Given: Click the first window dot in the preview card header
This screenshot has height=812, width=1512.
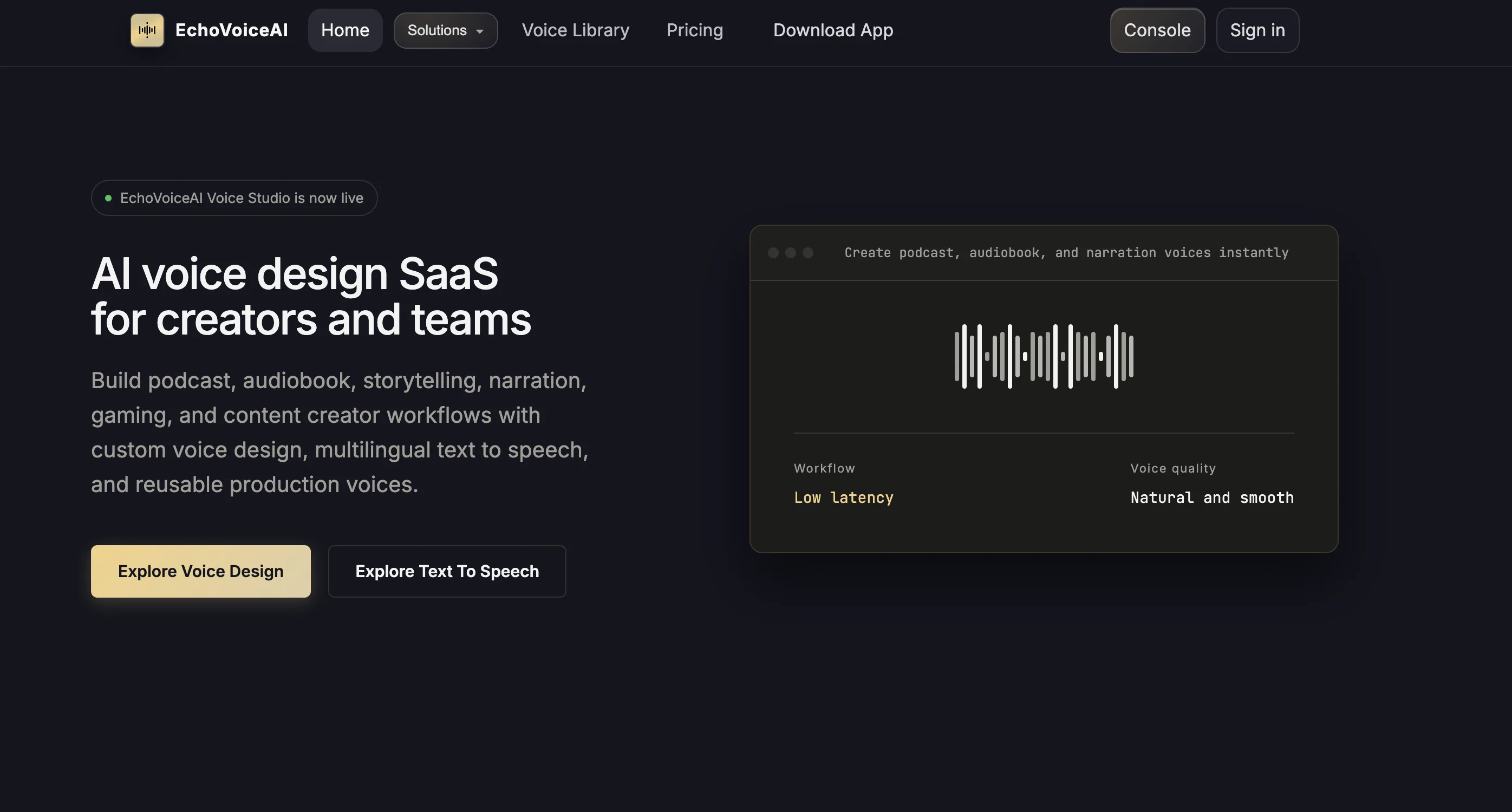Looking at the screenshot, I should 773,253.
